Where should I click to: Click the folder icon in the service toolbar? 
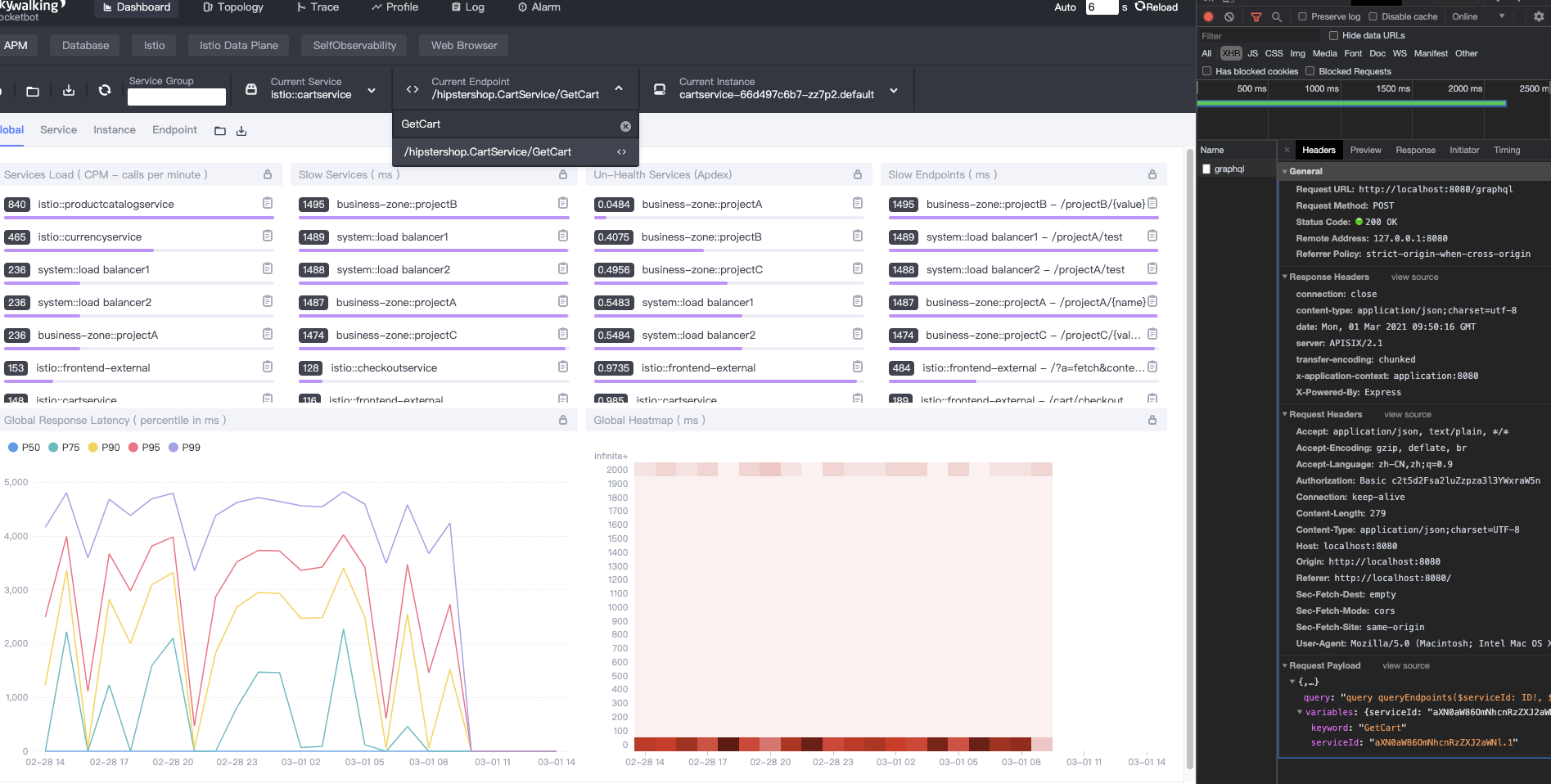[33, 91]
